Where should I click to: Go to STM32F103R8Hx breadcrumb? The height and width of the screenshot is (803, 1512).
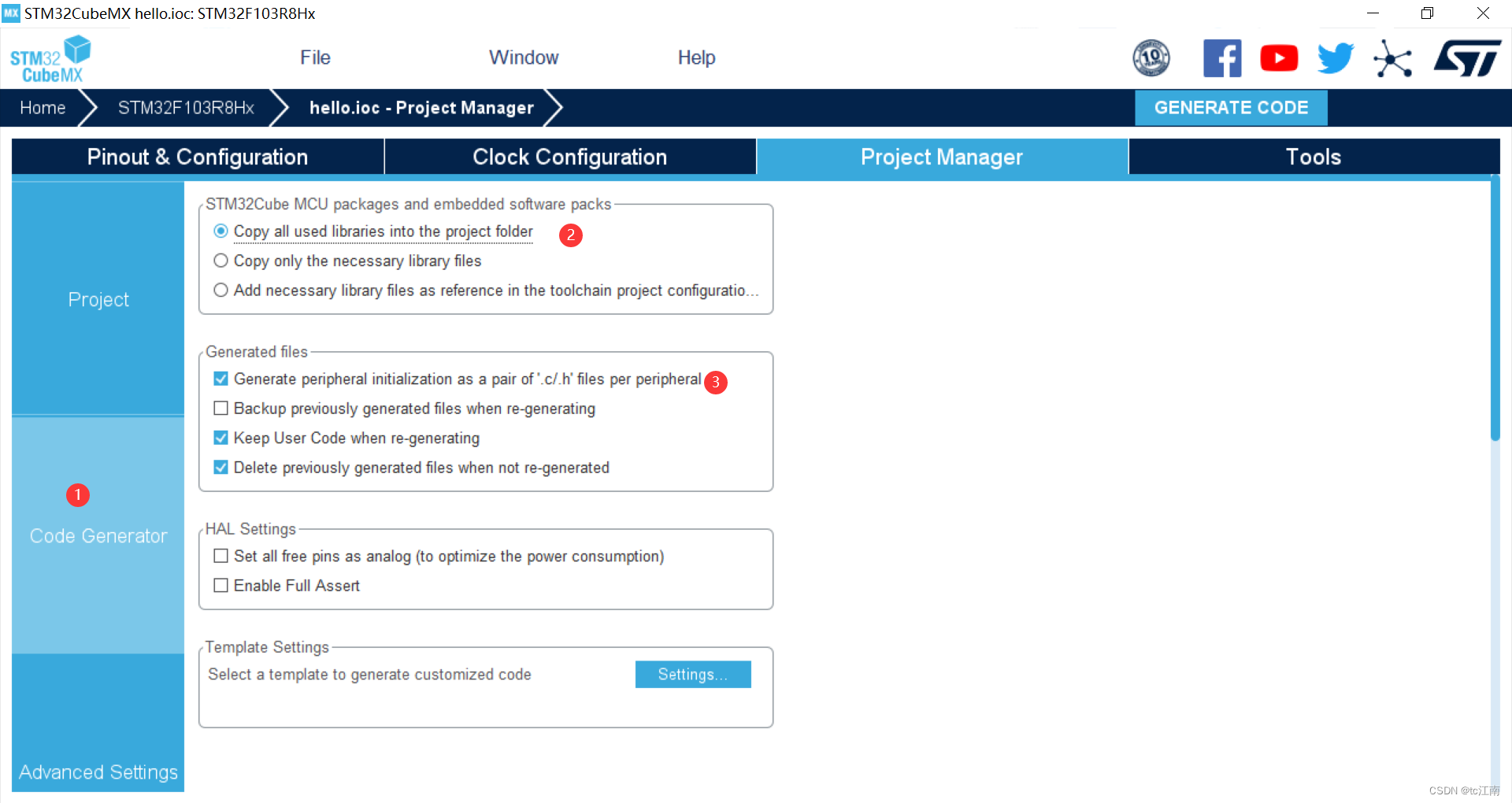click(186, 108)
